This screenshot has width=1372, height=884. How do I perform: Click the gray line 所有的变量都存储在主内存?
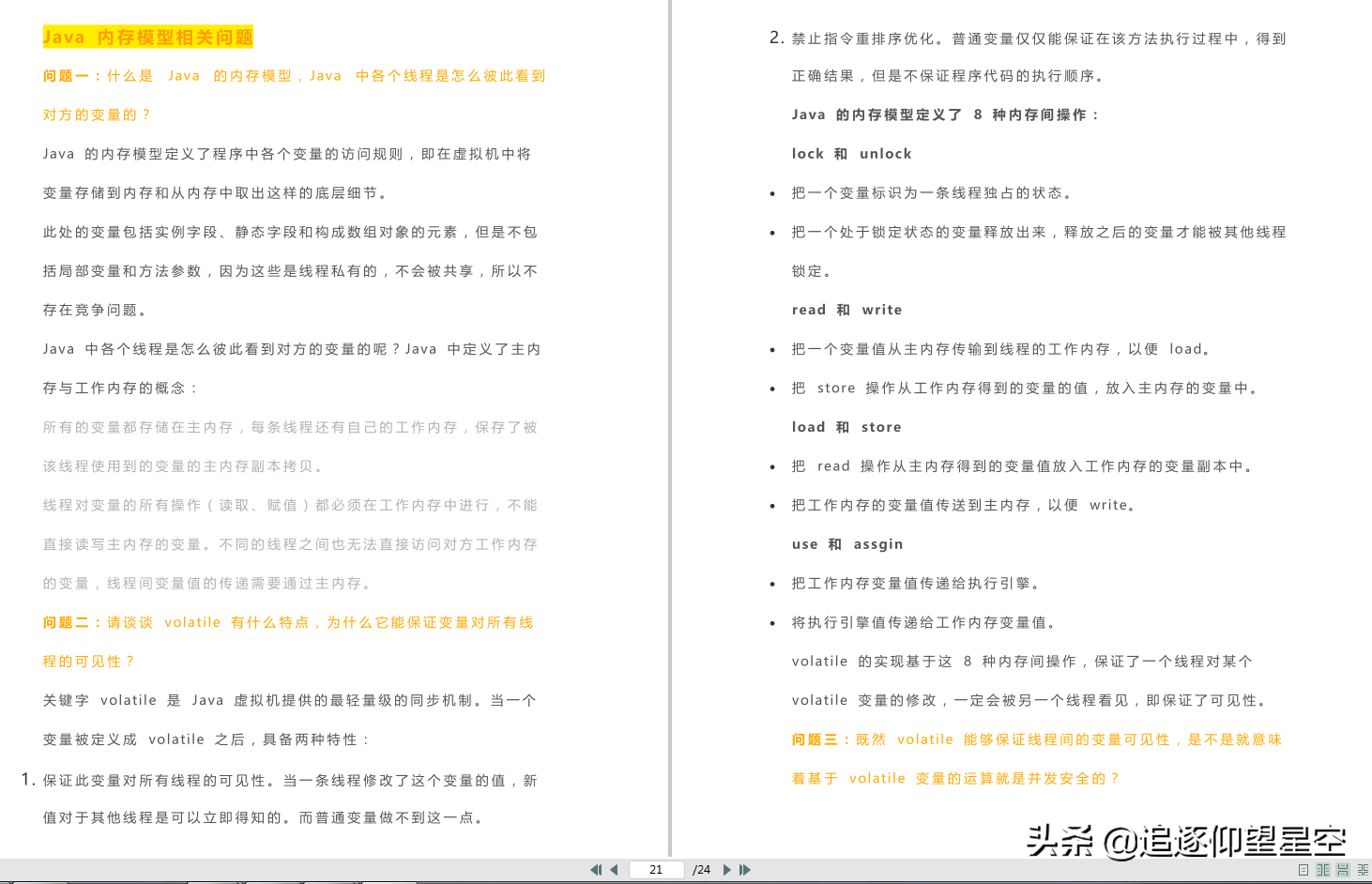290,427
